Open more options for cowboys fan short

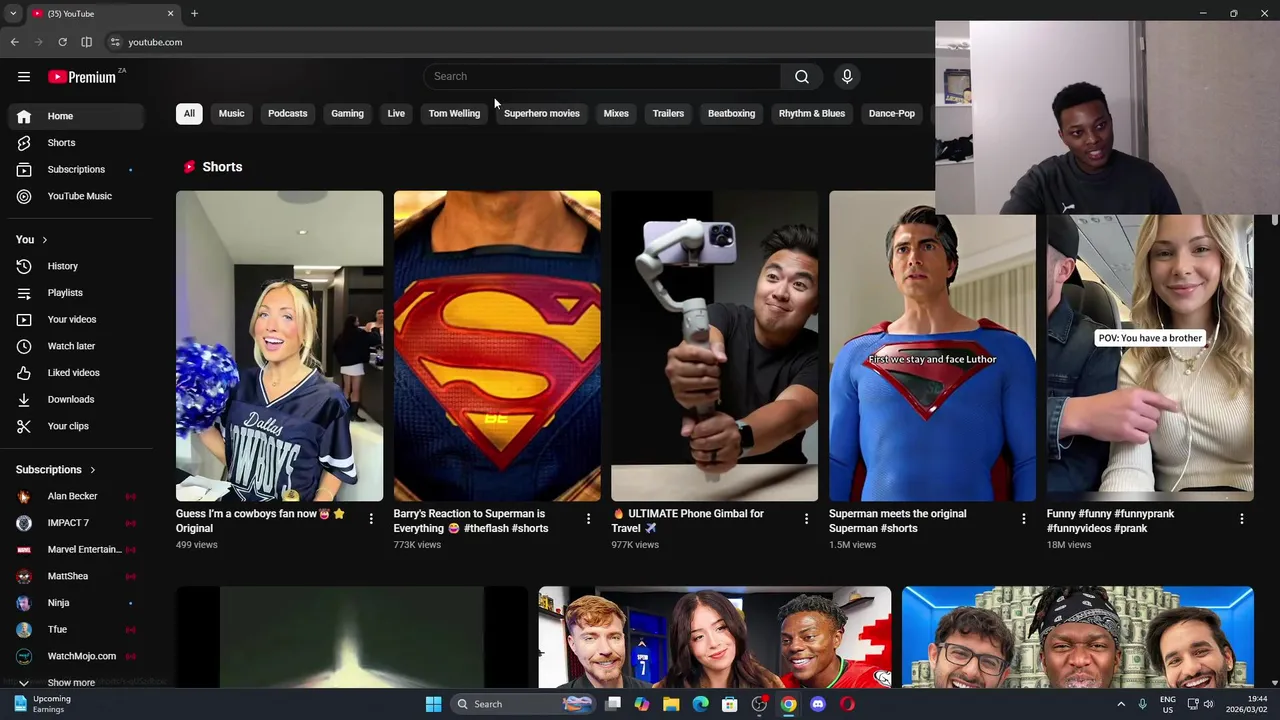click(x=371, y=519)
